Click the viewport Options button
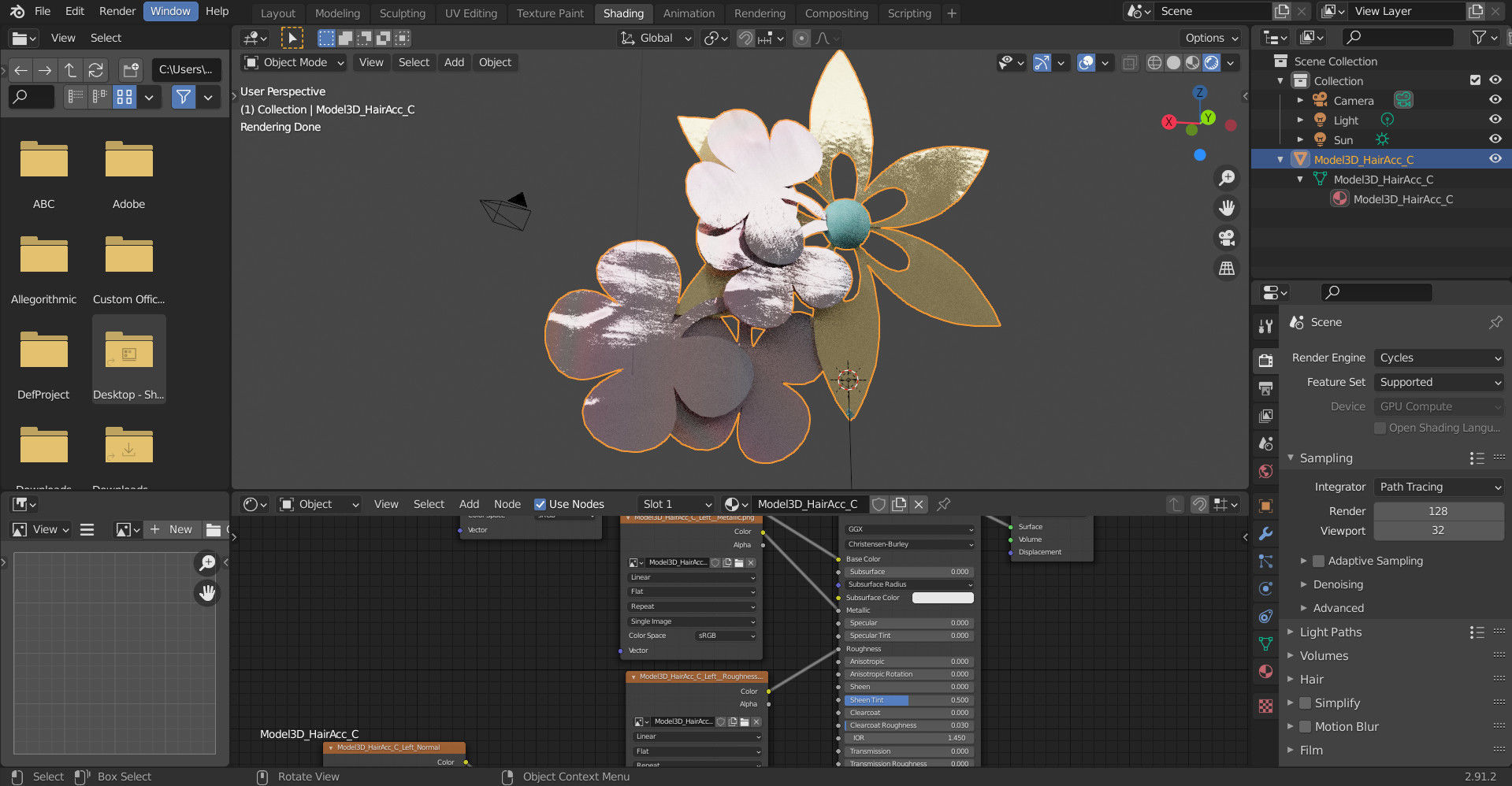Screen dimensions: 1512x786 1211,38
